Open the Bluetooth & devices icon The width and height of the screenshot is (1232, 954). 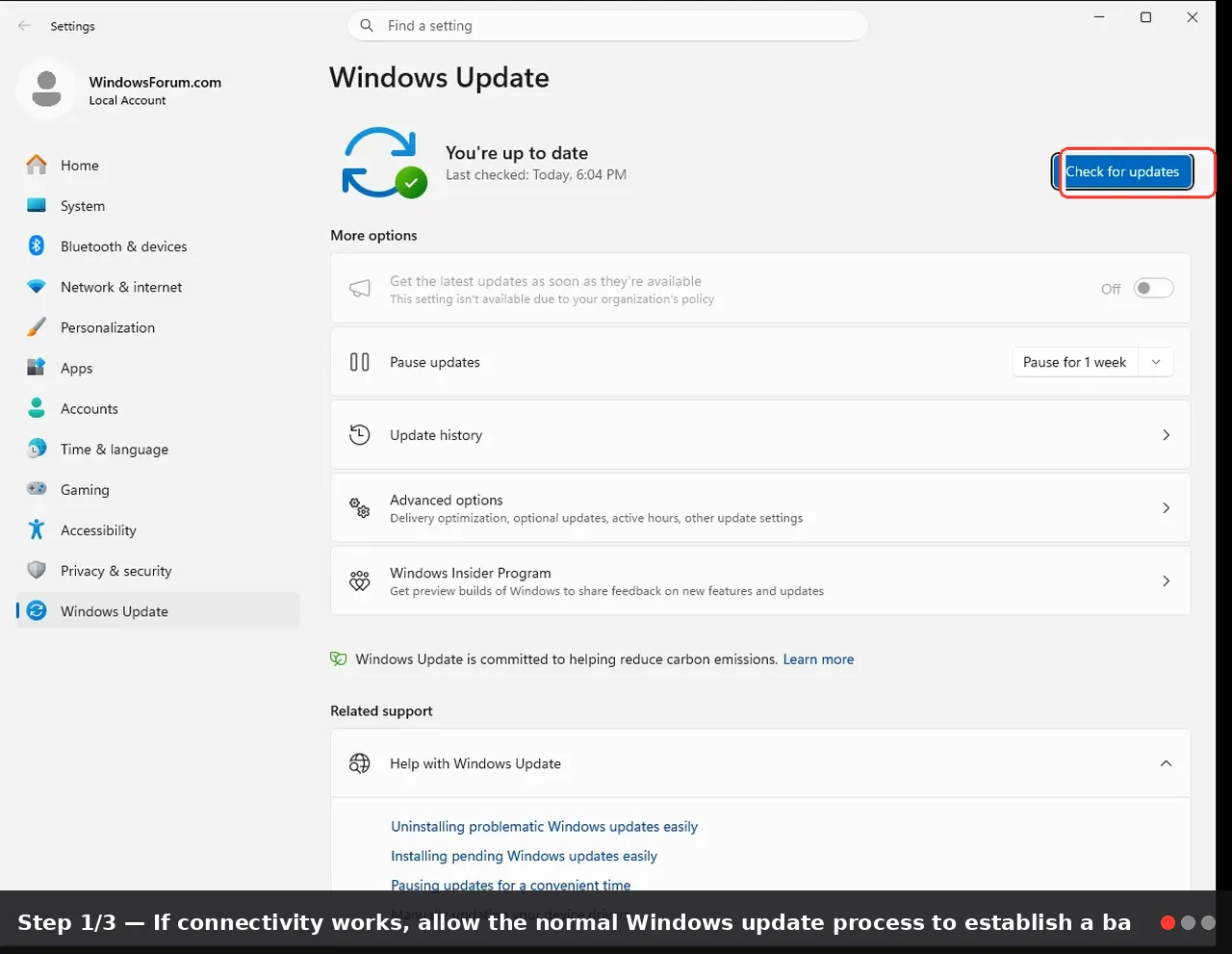pos(37,246)
